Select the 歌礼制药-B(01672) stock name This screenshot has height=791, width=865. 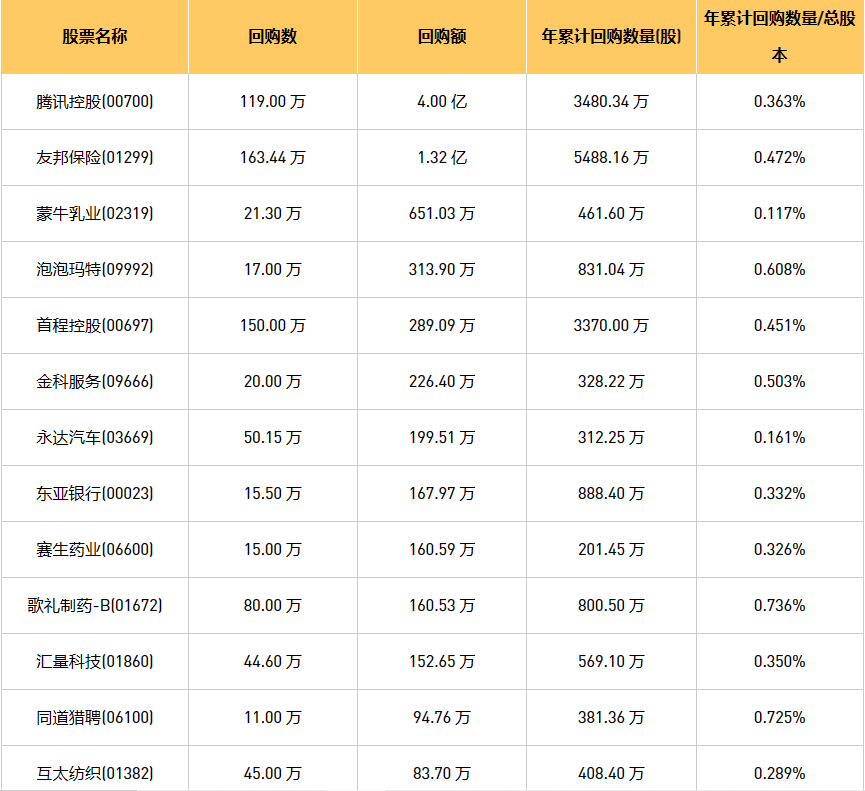(x=94, y=606)
